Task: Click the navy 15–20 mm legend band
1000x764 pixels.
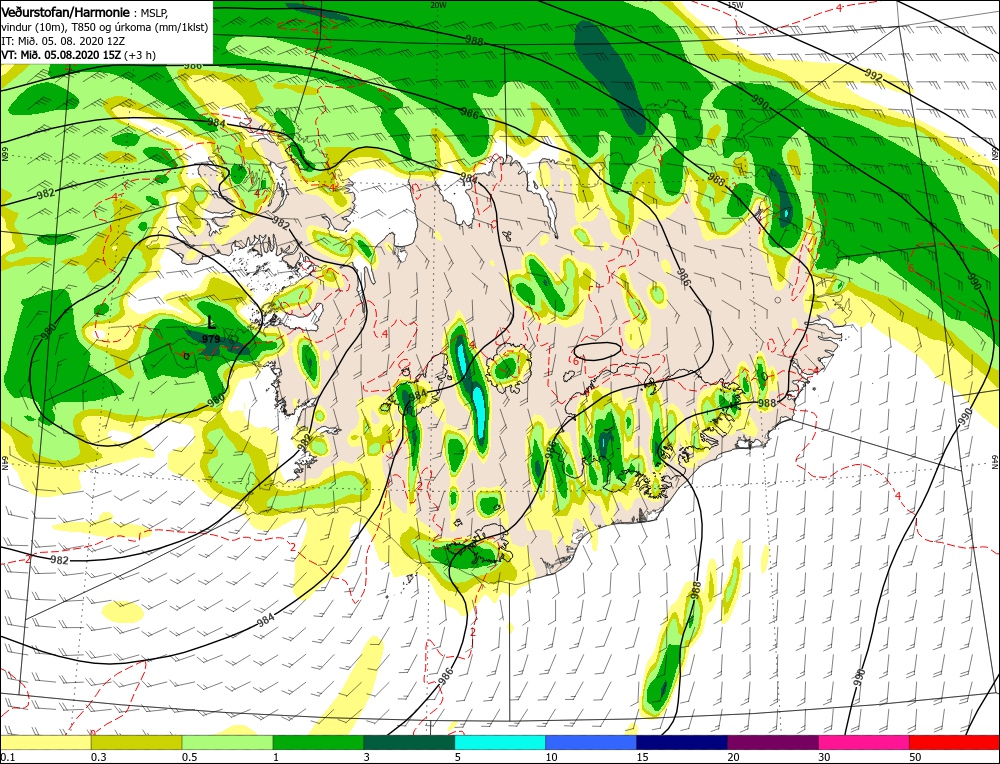Action: coord(682,742)
